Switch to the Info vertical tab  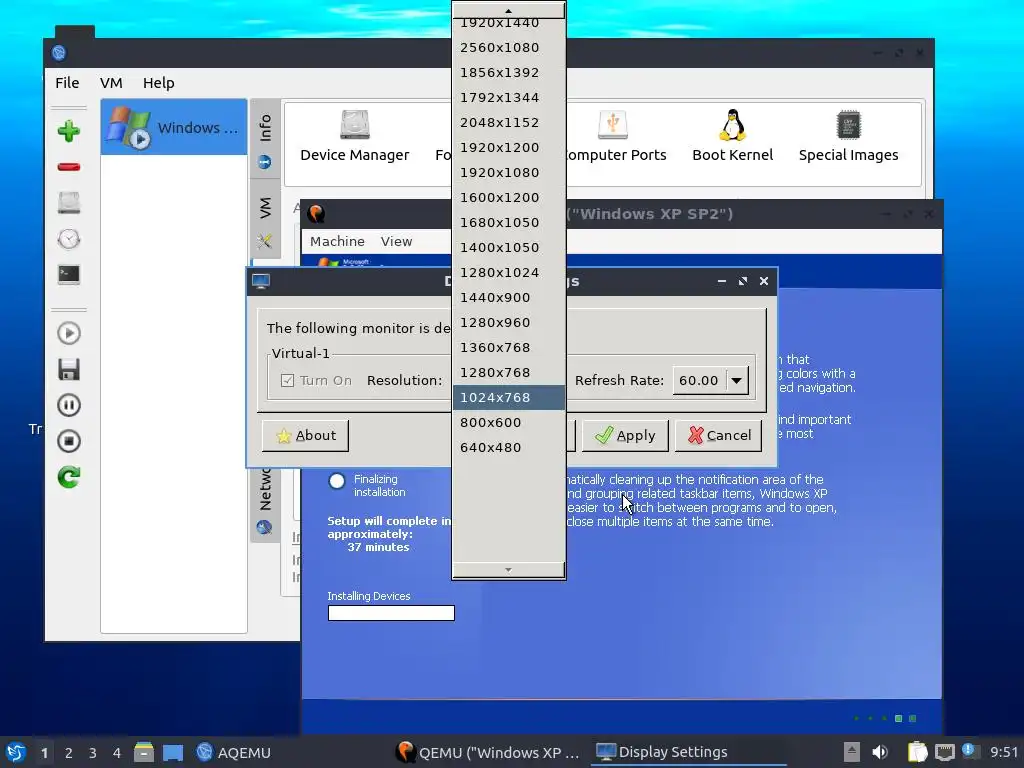pyautogui.click(x=264, y=138)
